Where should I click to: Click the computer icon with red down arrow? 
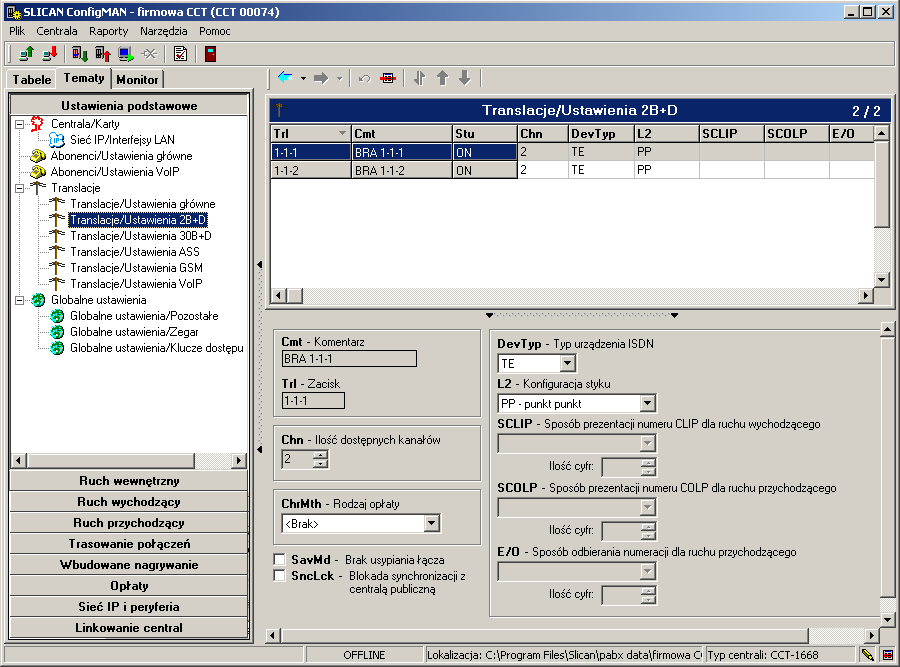50,54
